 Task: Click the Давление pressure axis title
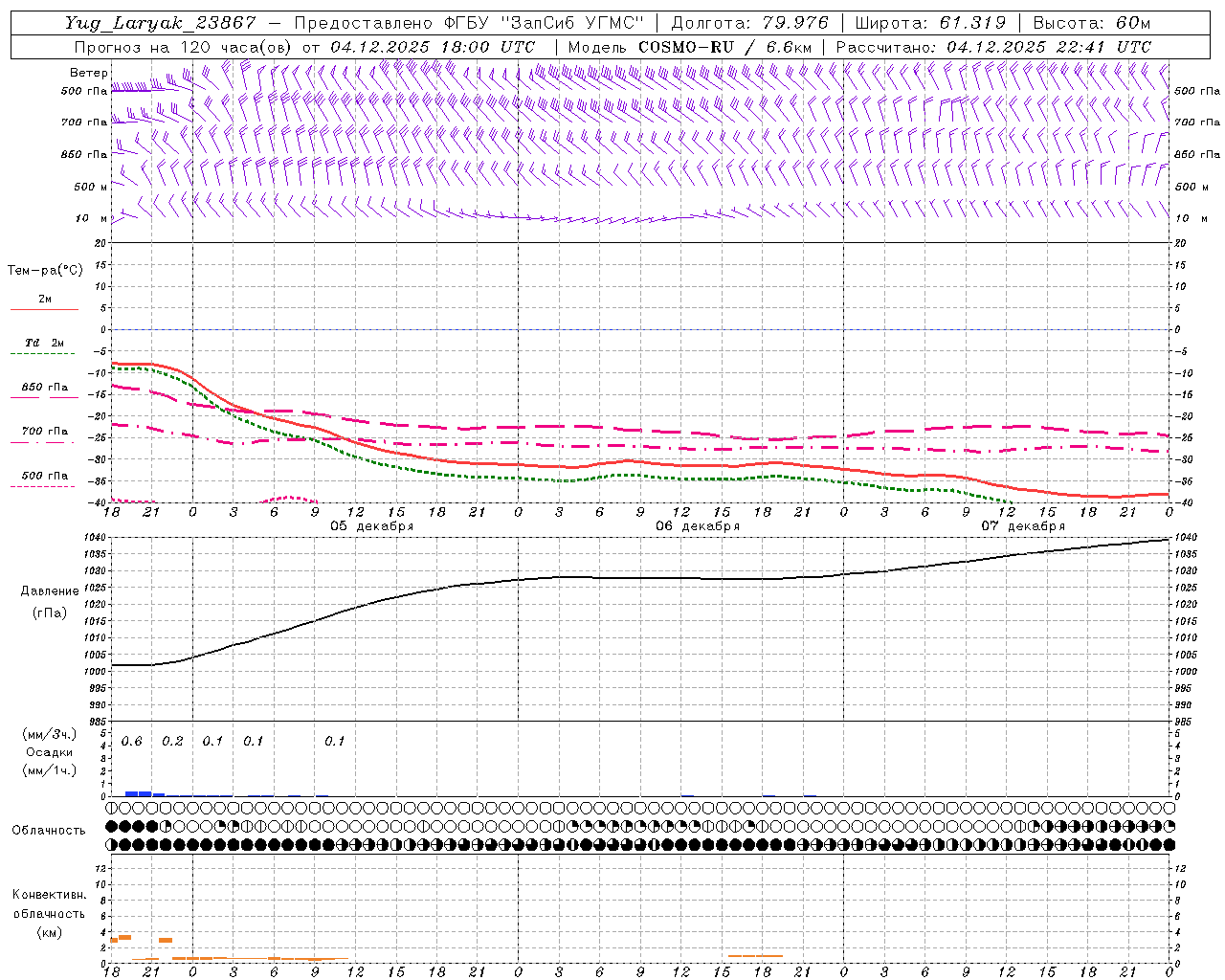tap(50, 591)
